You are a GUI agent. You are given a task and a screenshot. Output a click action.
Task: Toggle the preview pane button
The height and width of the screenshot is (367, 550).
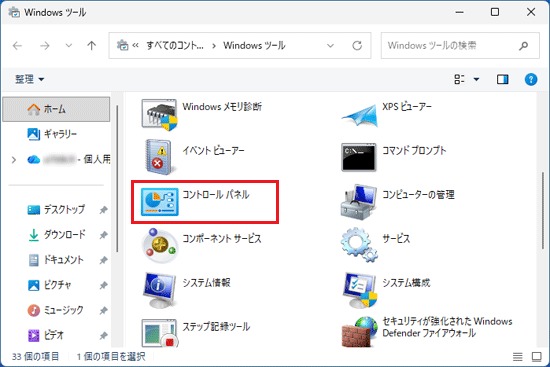(x=502, y=79)
